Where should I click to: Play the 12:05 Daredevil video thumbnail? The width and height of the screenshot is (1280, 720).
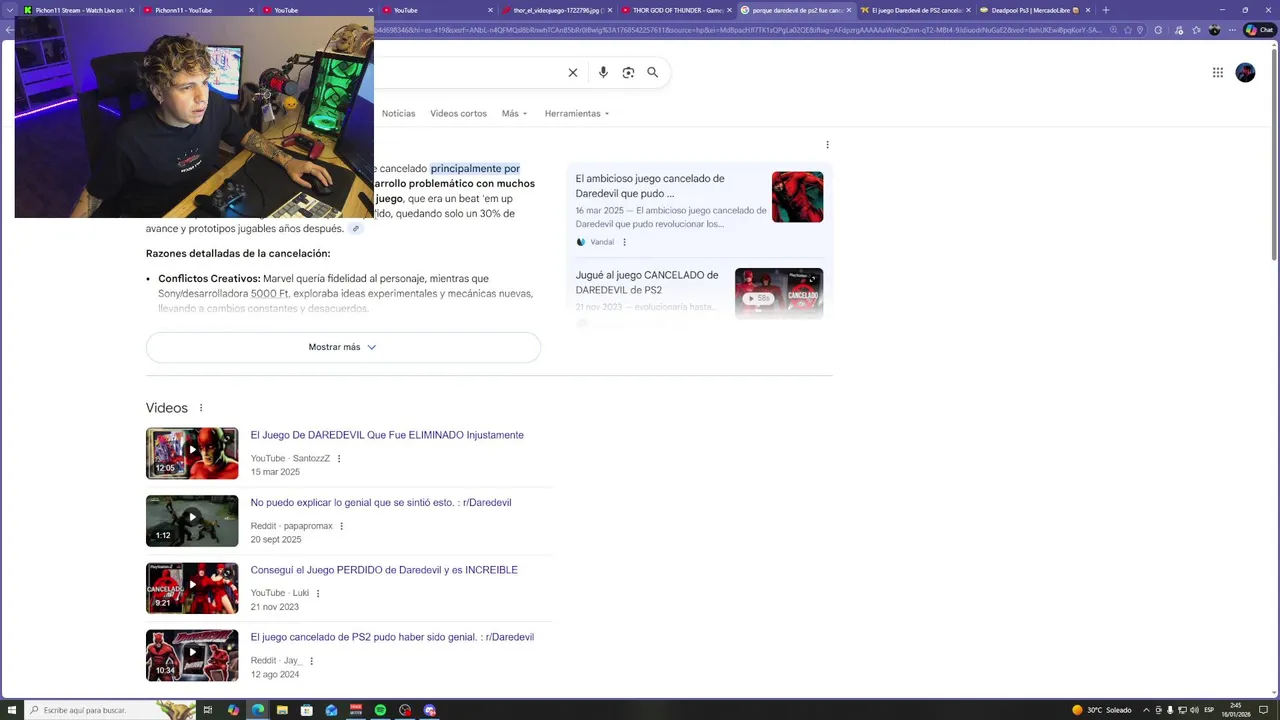(192, 453)
